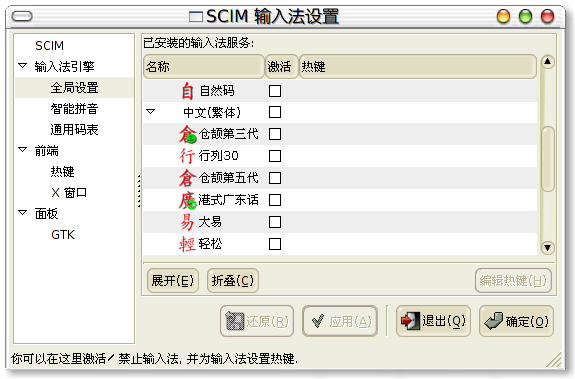Click the red 行 icon for 行列30
Screen dimensions: 575x379
pyautogui.click(x=187, y=156)
